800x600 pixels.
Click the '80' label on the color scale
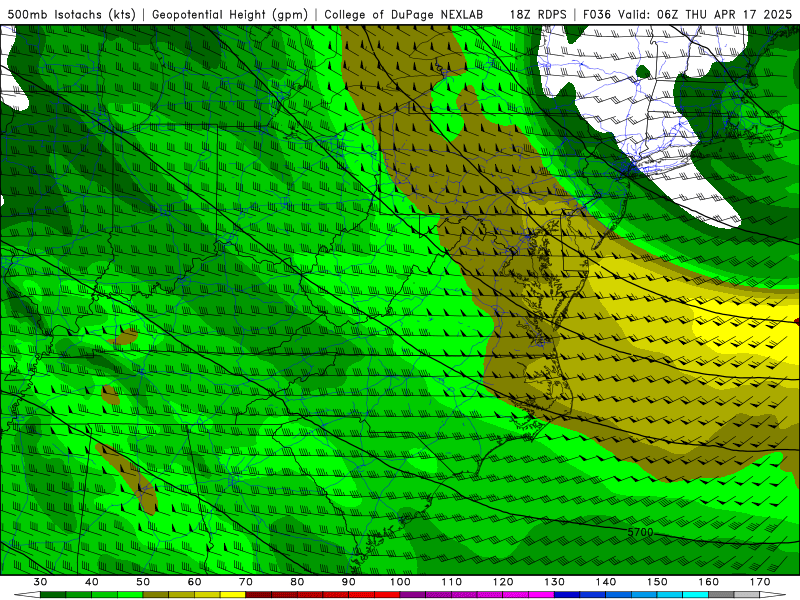pyautogui.click(x=297, y=582)
